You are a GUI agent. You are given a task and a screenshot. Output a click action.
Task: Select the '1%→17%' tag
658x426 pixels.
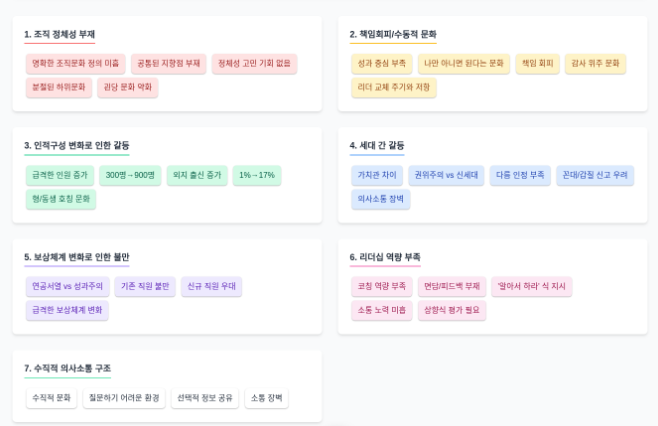256,175
